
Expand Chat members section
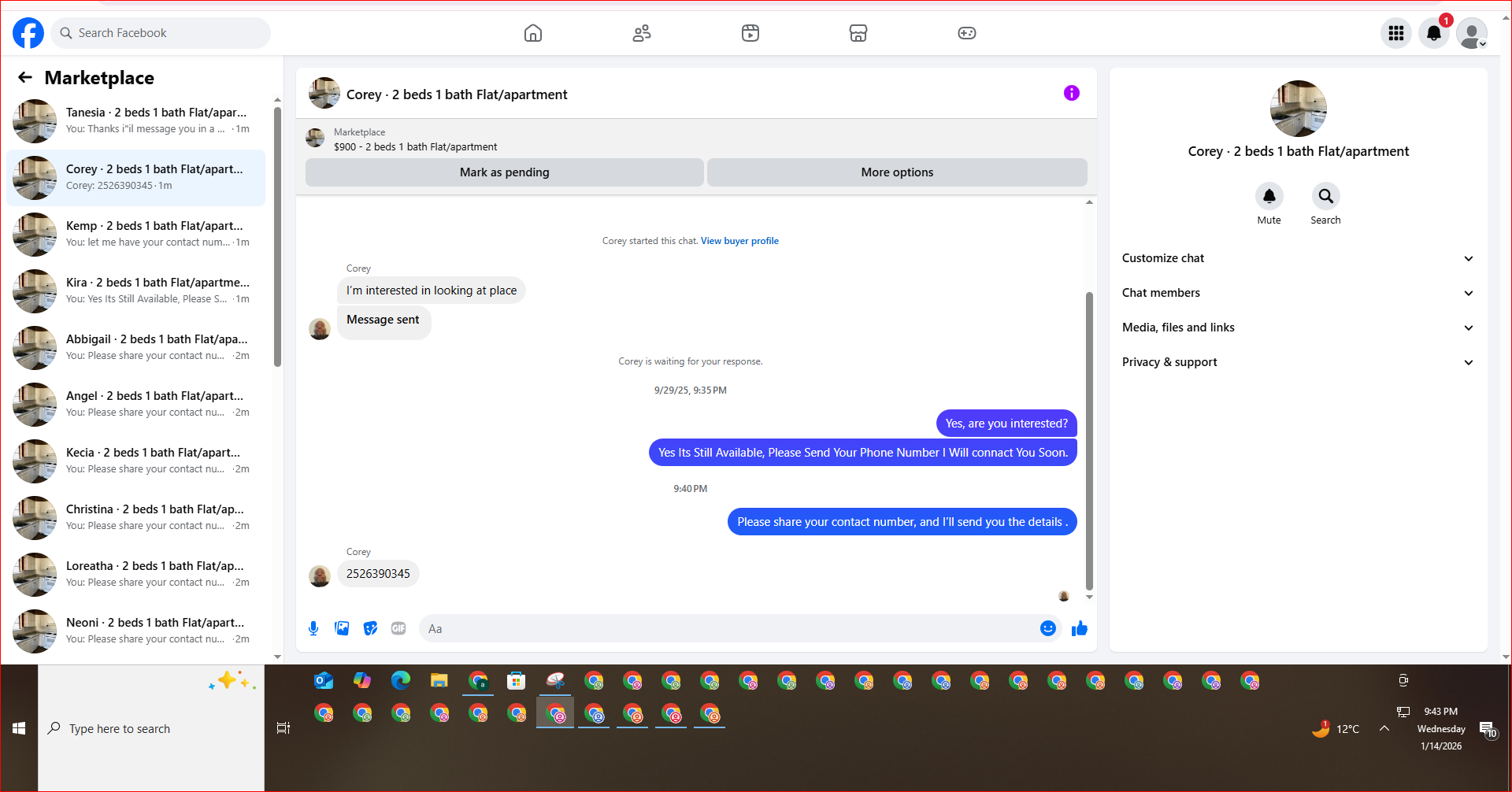(x=1298, y=293)
